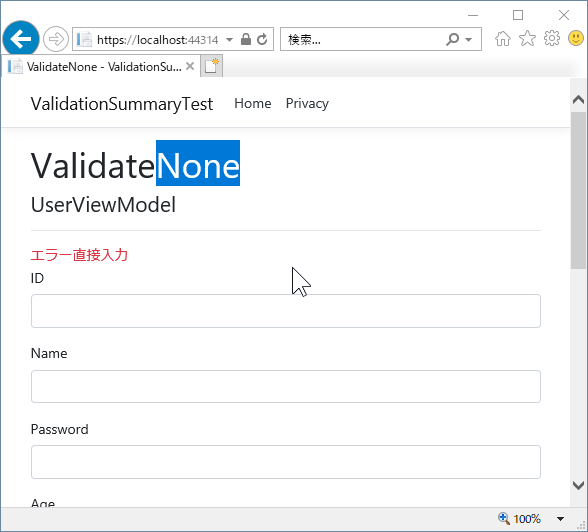Open a new tab
Viewport: 588px width, 532px height.
tap(212, 66)
